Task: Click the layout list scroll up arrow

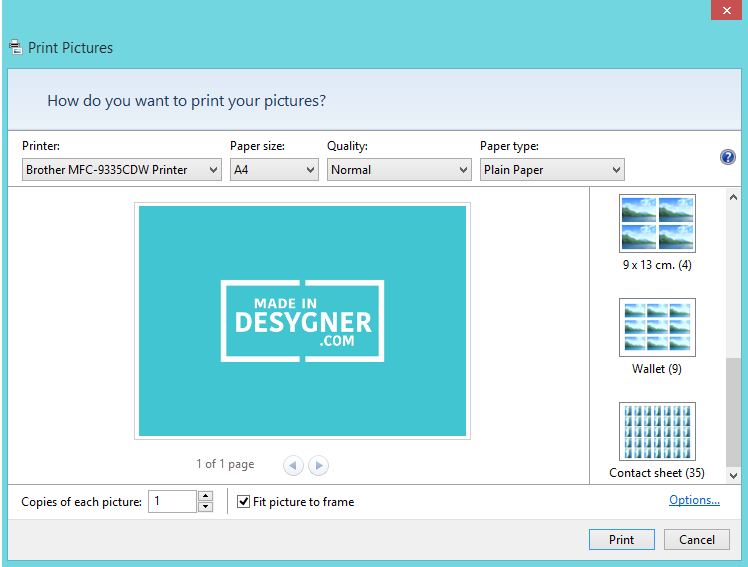Action: point(733,197)
